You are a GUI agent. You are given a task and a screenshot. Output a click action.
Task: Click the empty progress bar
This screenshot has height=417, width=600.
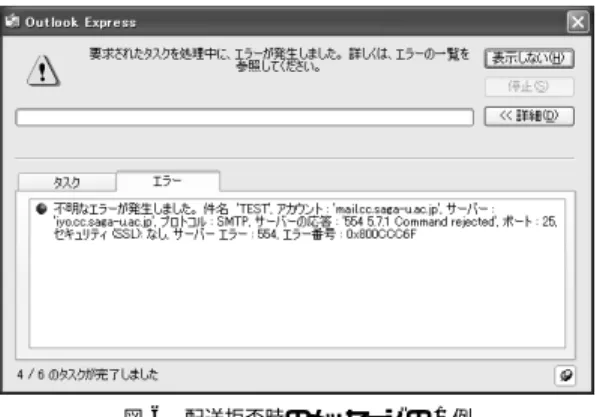(x=245, y=117)
